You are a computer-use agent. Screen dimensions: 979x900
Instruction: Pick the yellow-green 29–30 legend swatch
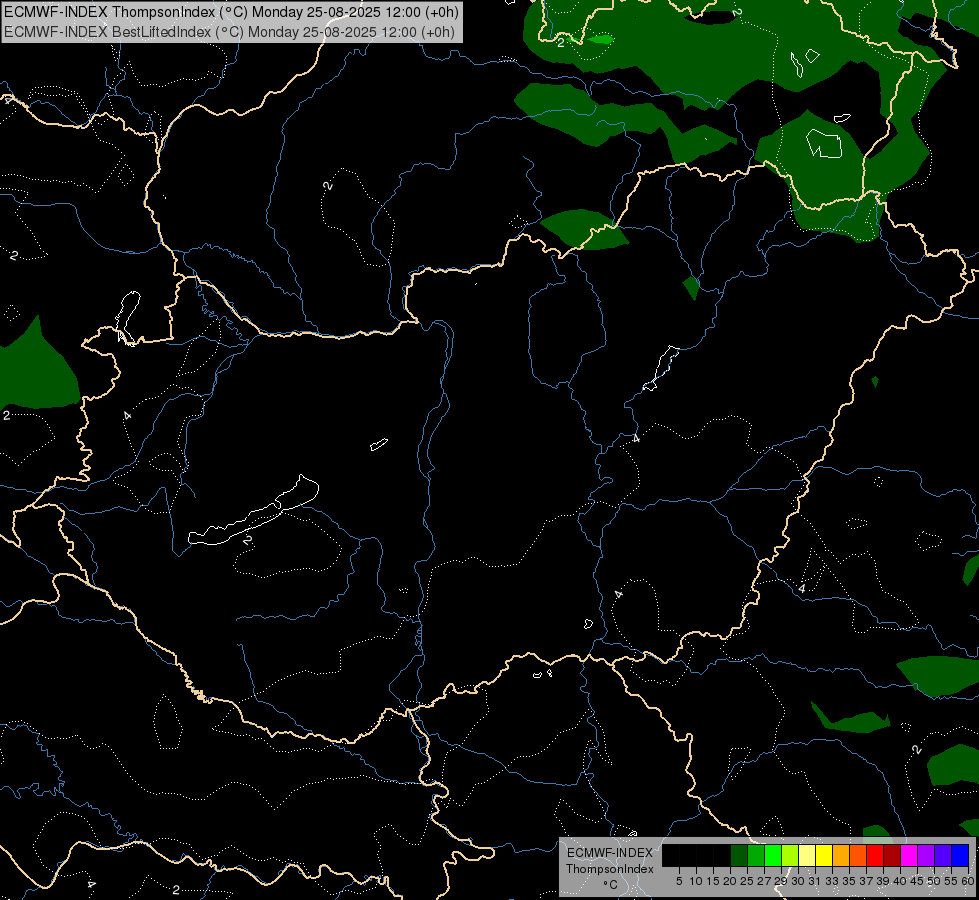(x=790, y=855)
